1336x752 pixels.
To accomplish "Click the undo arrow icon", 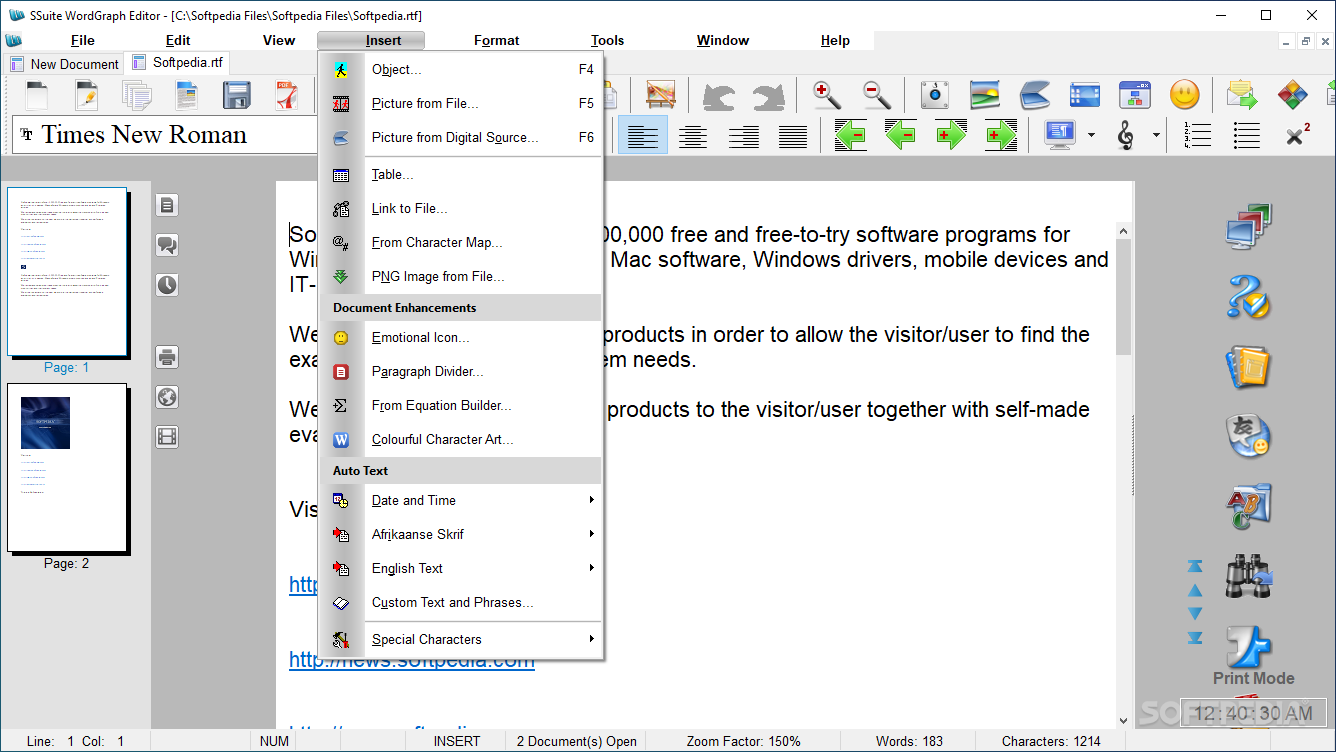I will pyautogui.click(x=718, y=96).
